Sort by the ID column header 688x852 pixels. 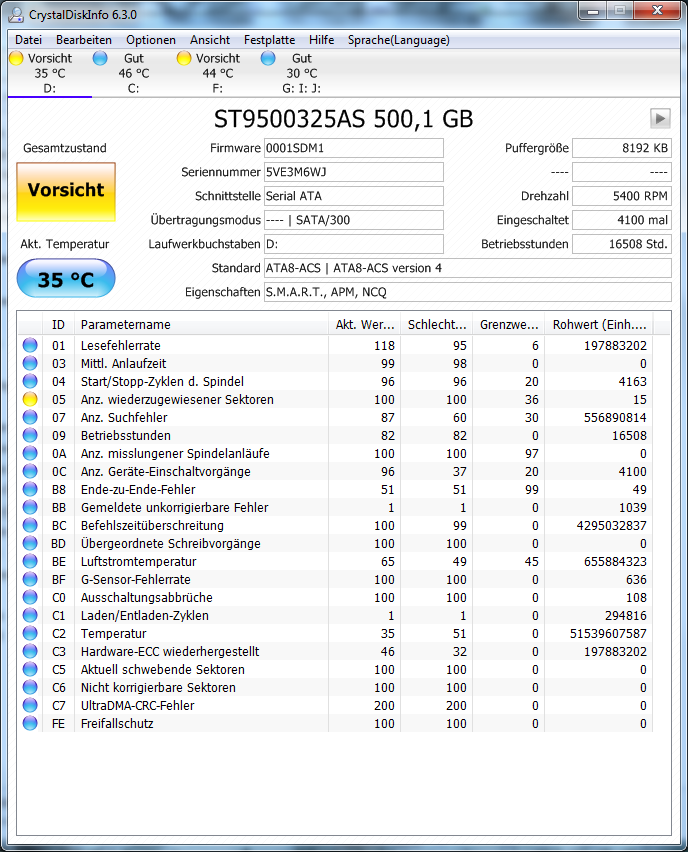(x=58, y=324)
